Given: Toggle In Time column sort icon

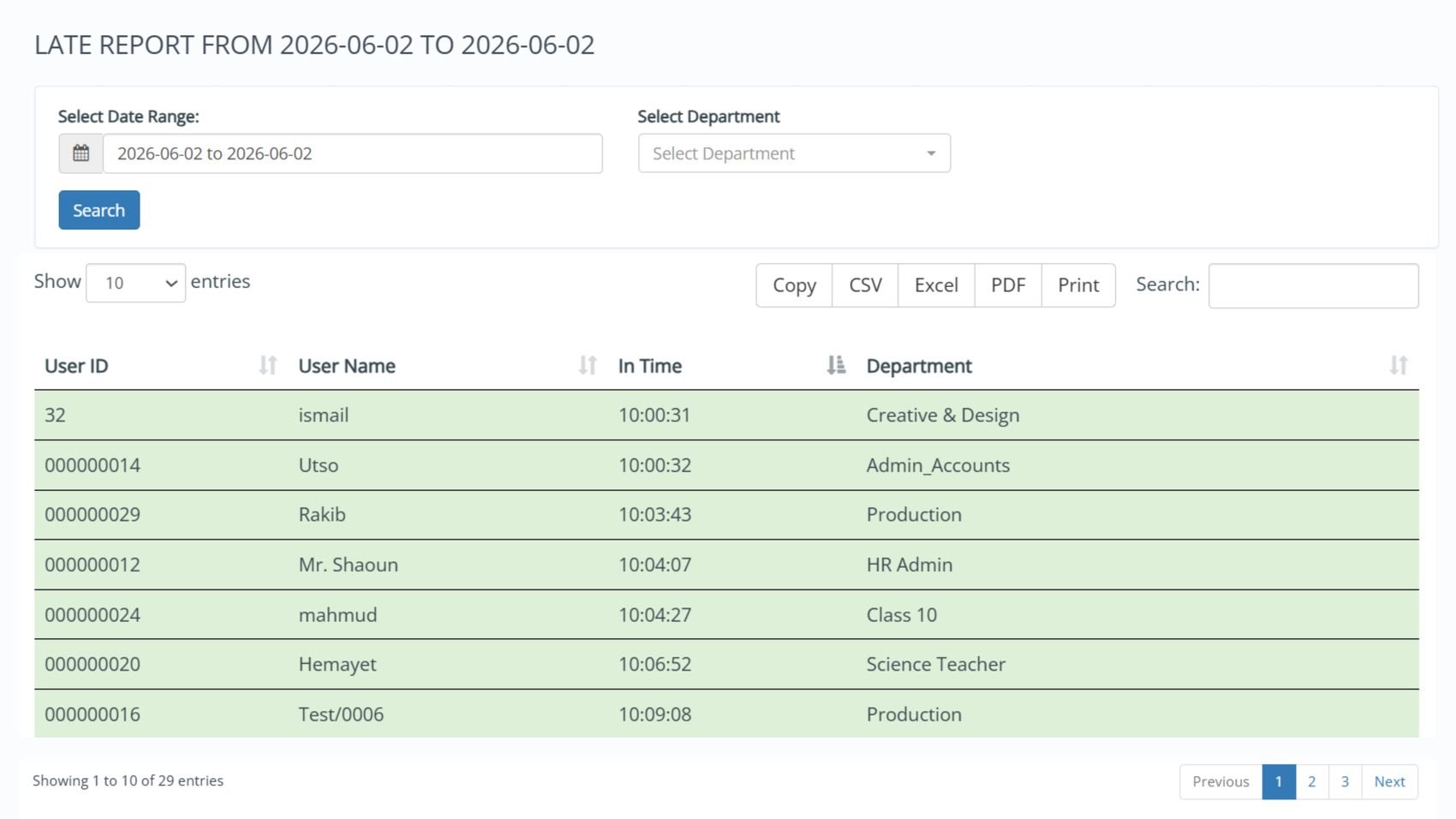Looking at the screenshot, I should [x=836, y=366].
